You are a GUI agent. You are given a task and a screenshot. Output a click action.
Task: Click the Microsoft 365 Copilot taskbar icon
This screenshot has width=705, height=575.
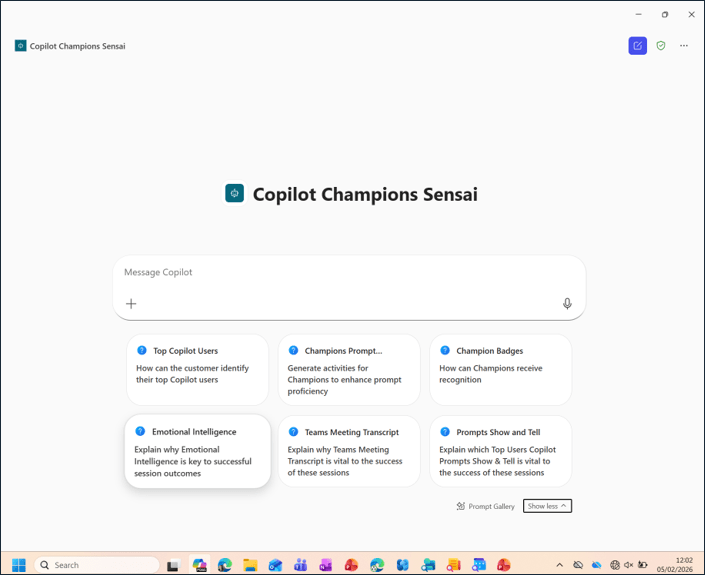tap(199, 565)
